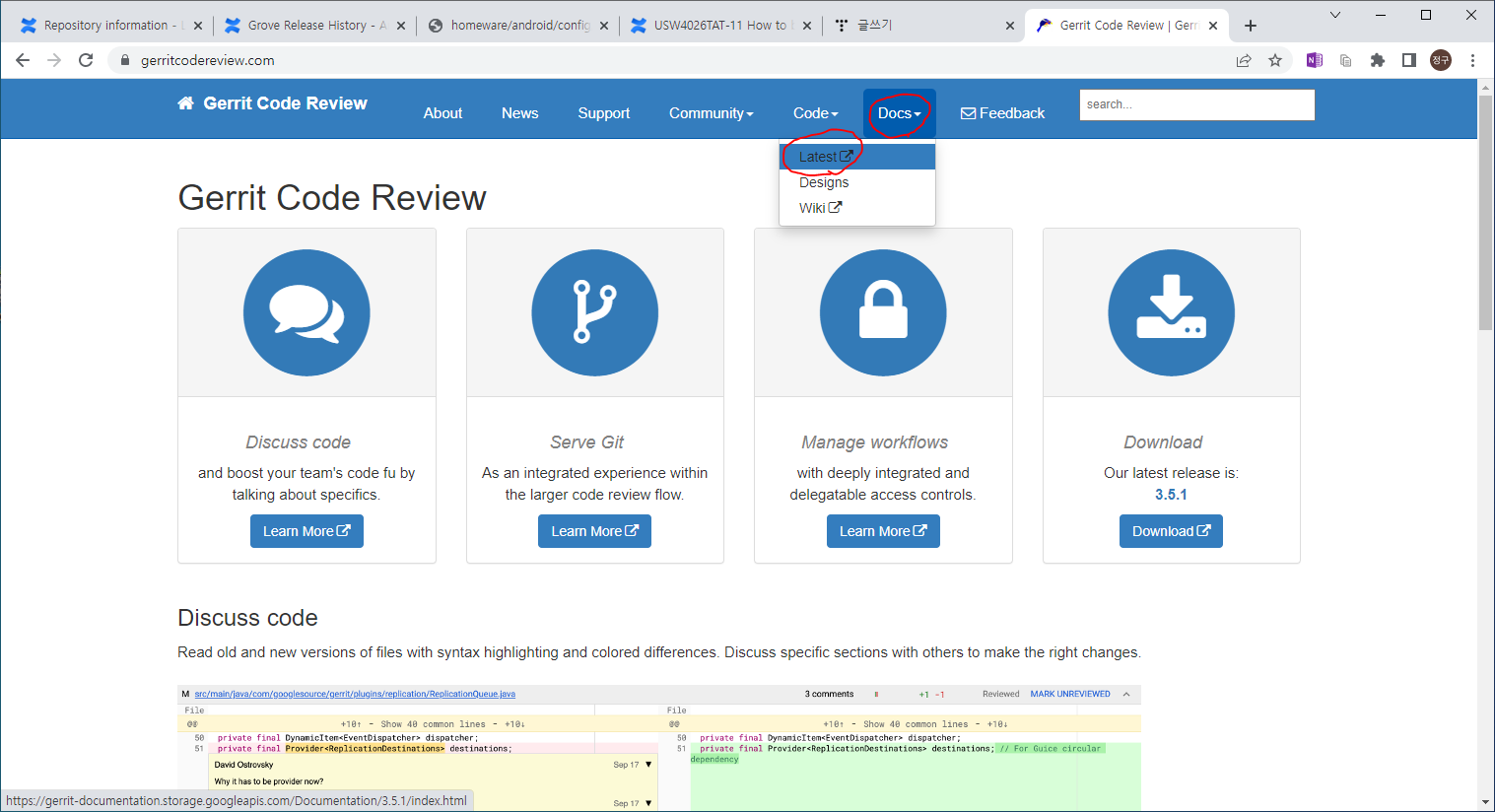This screenshot has height=812, width=1495.
Task: Close the Repository information tab
Action: click(x=198, y=26)
